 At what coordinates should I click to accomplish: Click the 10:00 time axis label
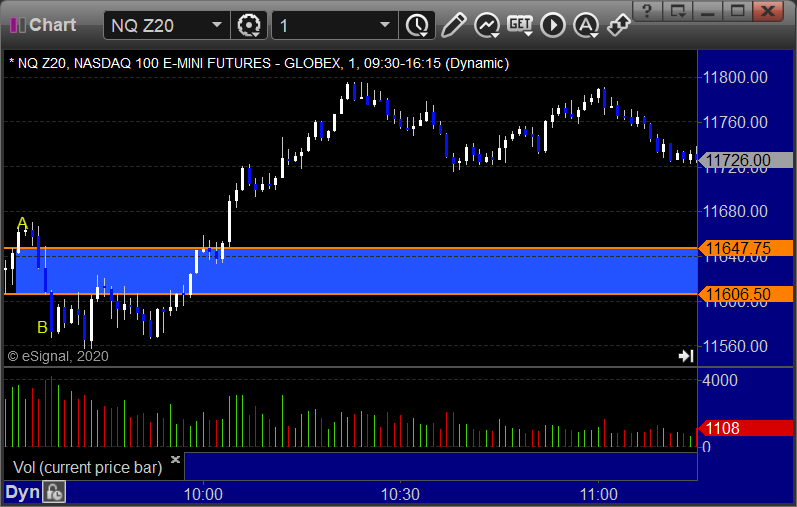tap(203, 494)
